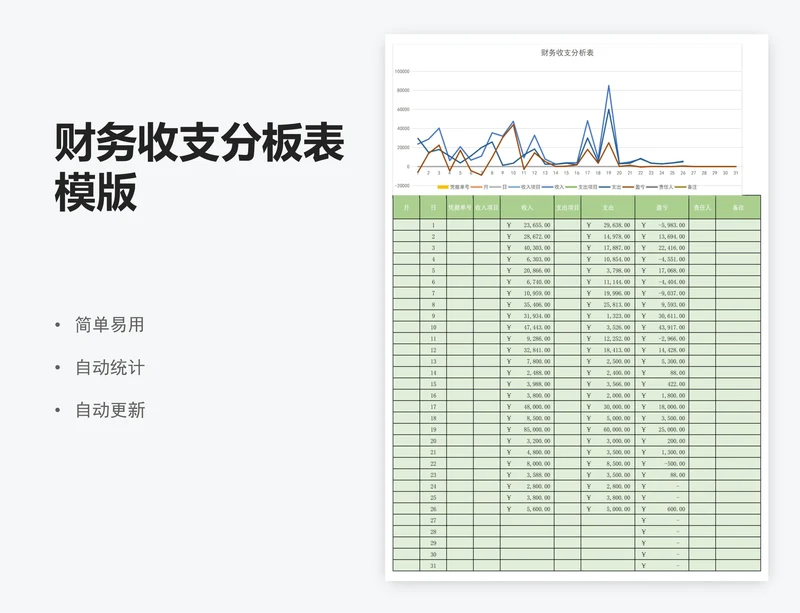This screenshot has height=613, width=800.
Task: Click the income cell 85,000.00
Action: click(527, 430)
